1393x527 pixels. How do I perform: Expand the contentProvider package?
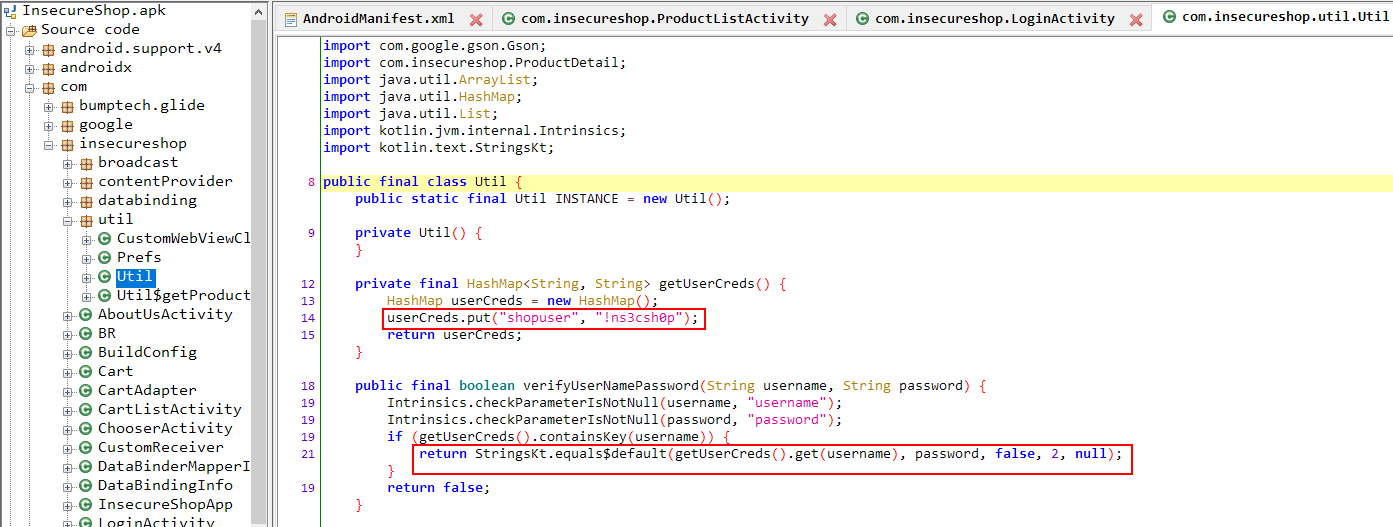[68, 182]
